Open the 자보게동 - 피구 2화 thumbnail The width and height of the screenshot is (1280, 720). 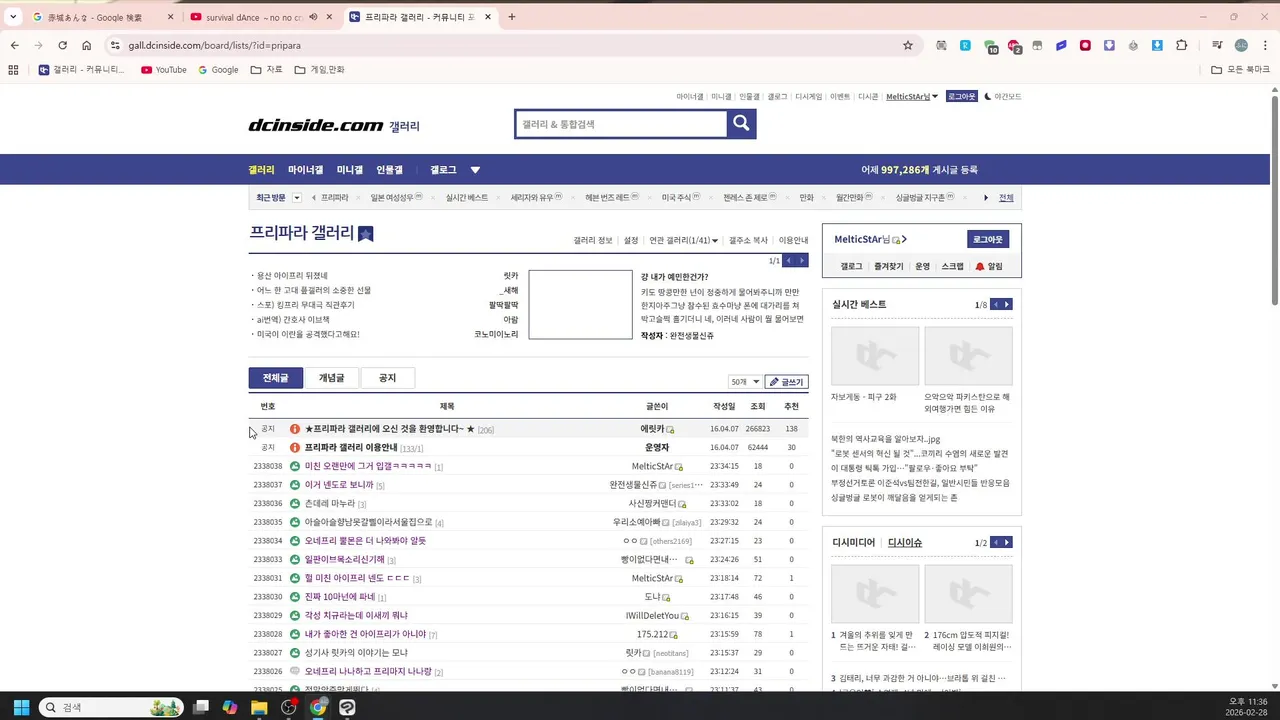(875, 356)
